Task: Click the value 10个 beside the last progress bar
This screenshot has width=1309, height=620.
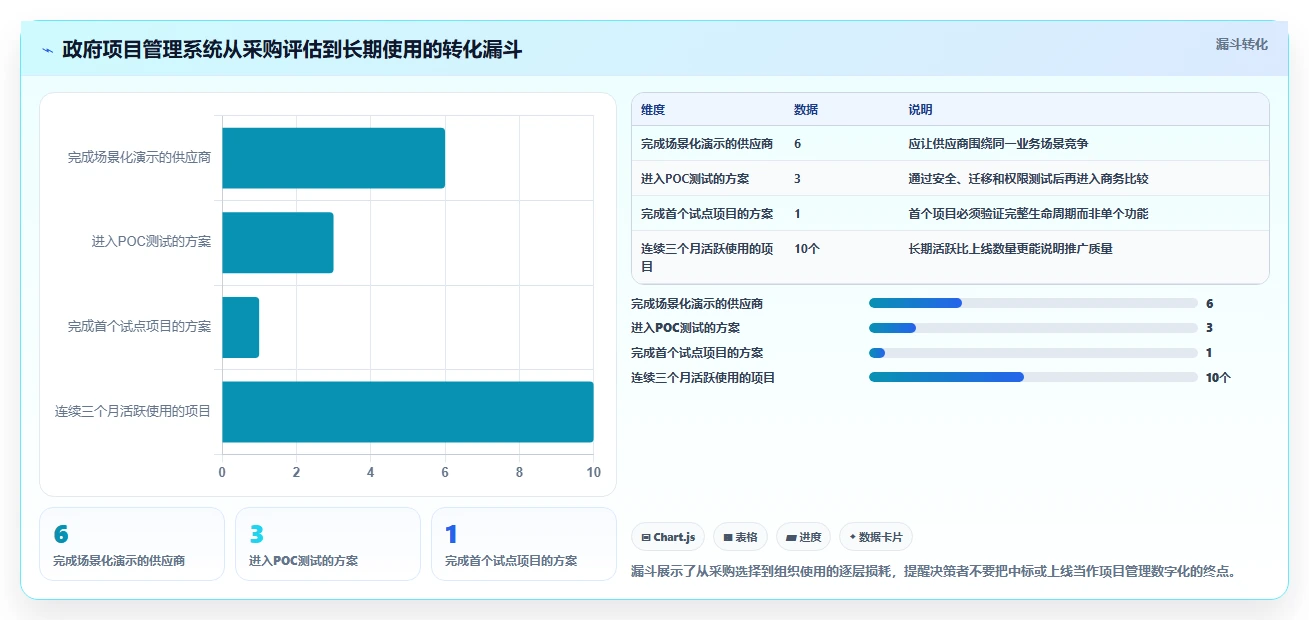Action: coord(1218,378)
